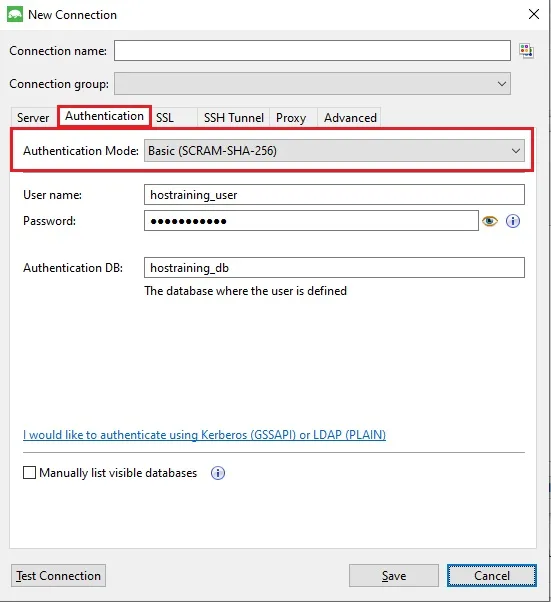Go to the SSH Tunnel tab

click(x=233, y=117)
